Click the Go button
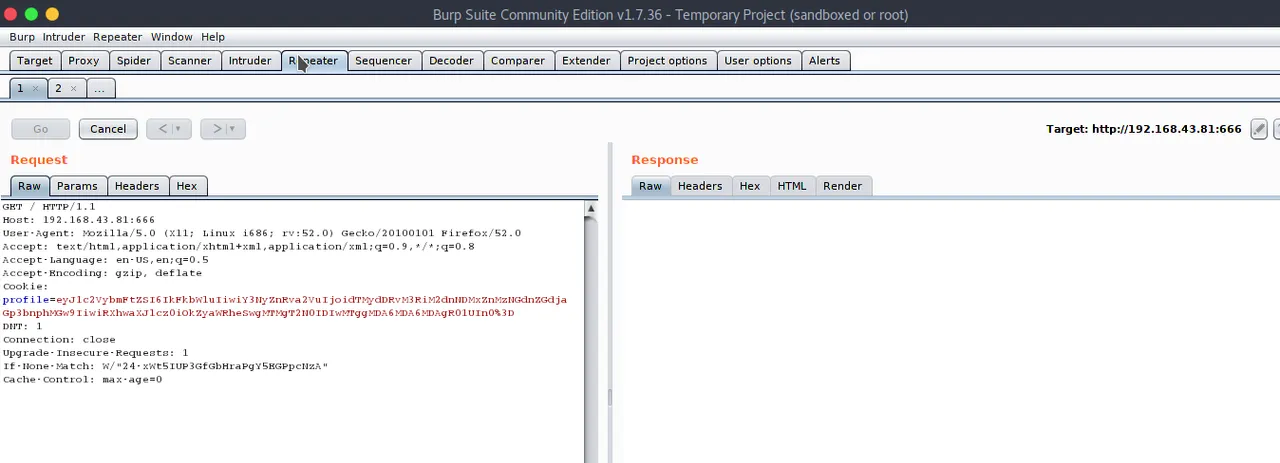 [x=41, y=129]
